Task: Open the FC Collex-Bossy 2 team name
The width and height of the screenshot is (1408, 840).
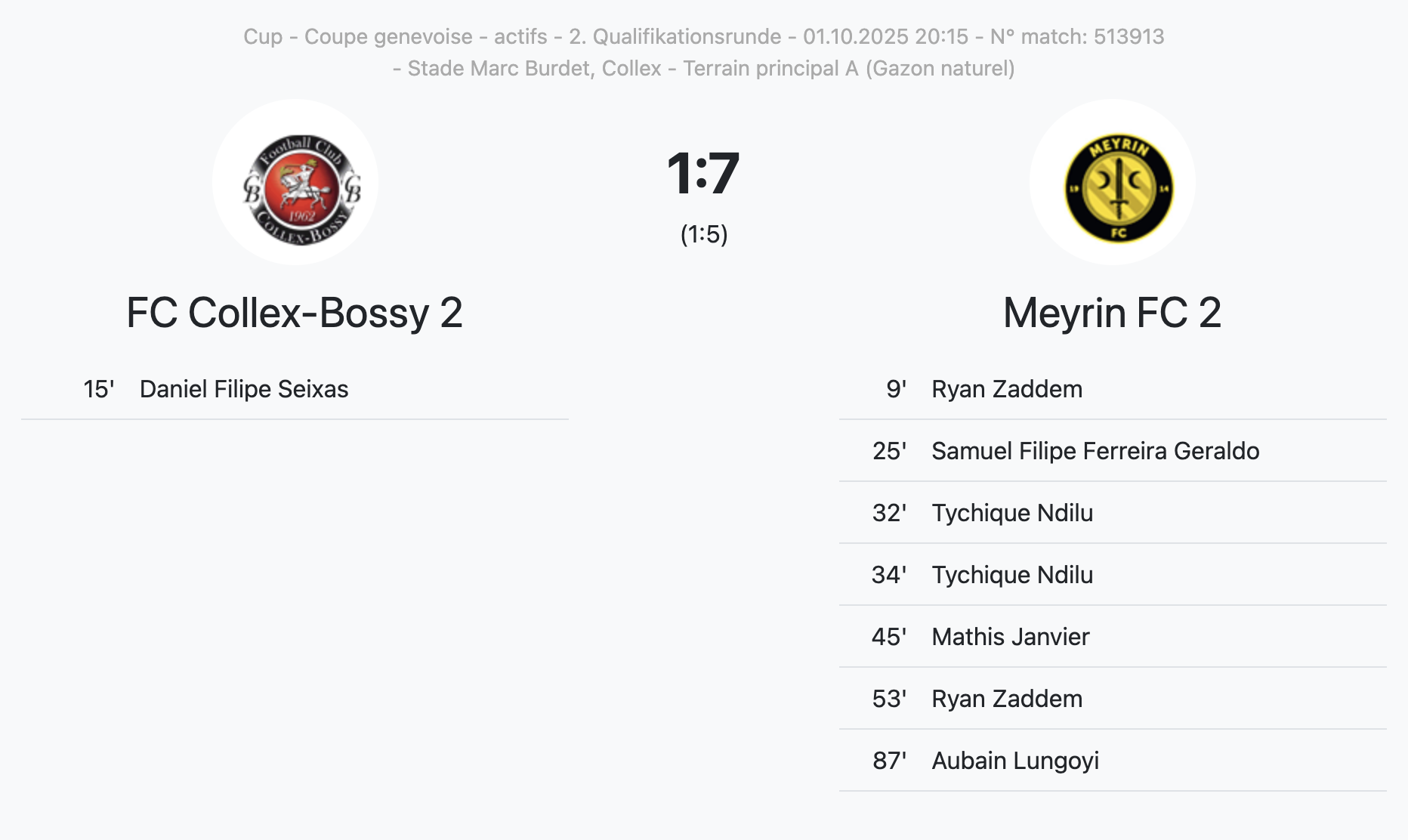Action: tap(295, 313)
